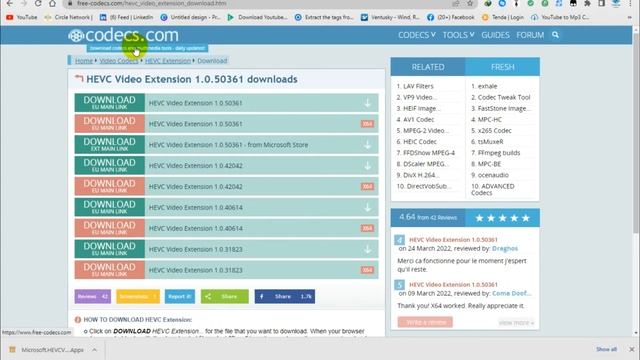
Task: Open MPC-HC fresh link
Action: point(490,120)
